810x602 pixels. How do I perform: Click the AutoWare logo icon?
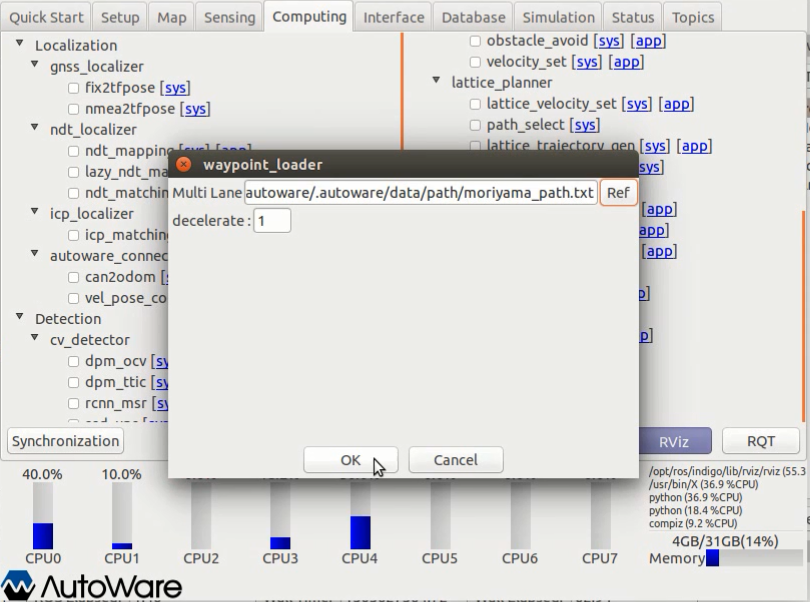coord(18,585)
